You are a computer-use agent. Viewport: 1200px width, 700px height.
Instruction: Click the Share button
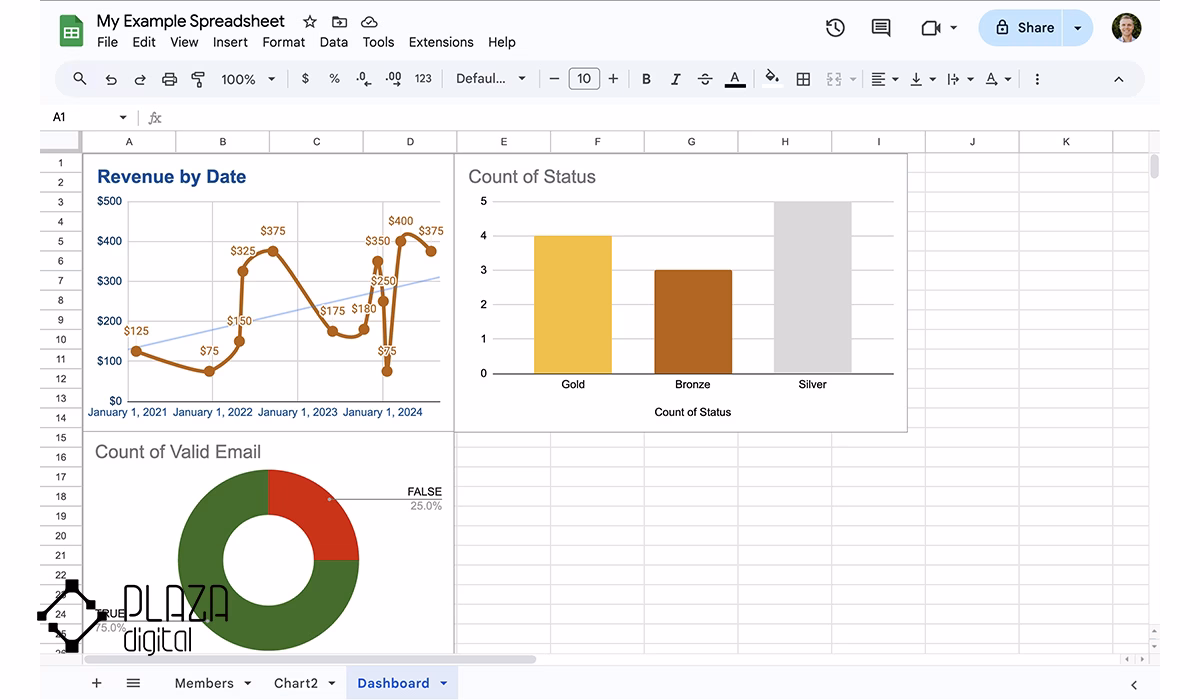(1023, 28)
